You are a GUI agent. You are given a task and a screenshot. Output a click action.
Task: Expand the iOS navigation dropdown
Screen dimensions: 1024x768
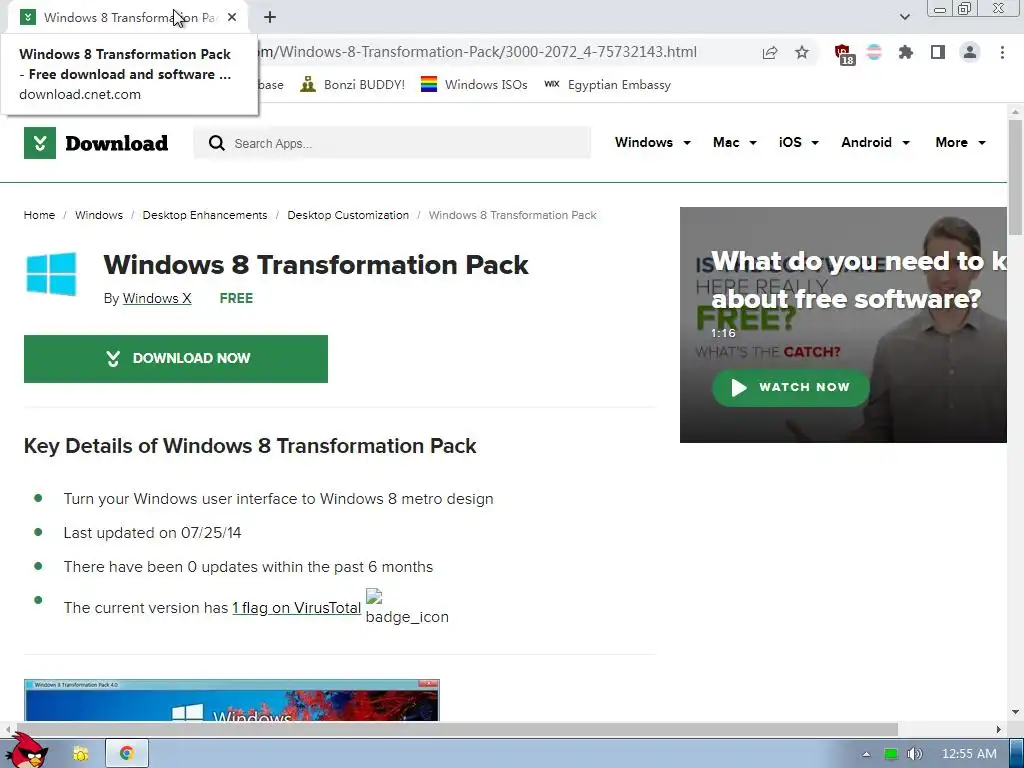pyautogui.click(x=798, y=142)
